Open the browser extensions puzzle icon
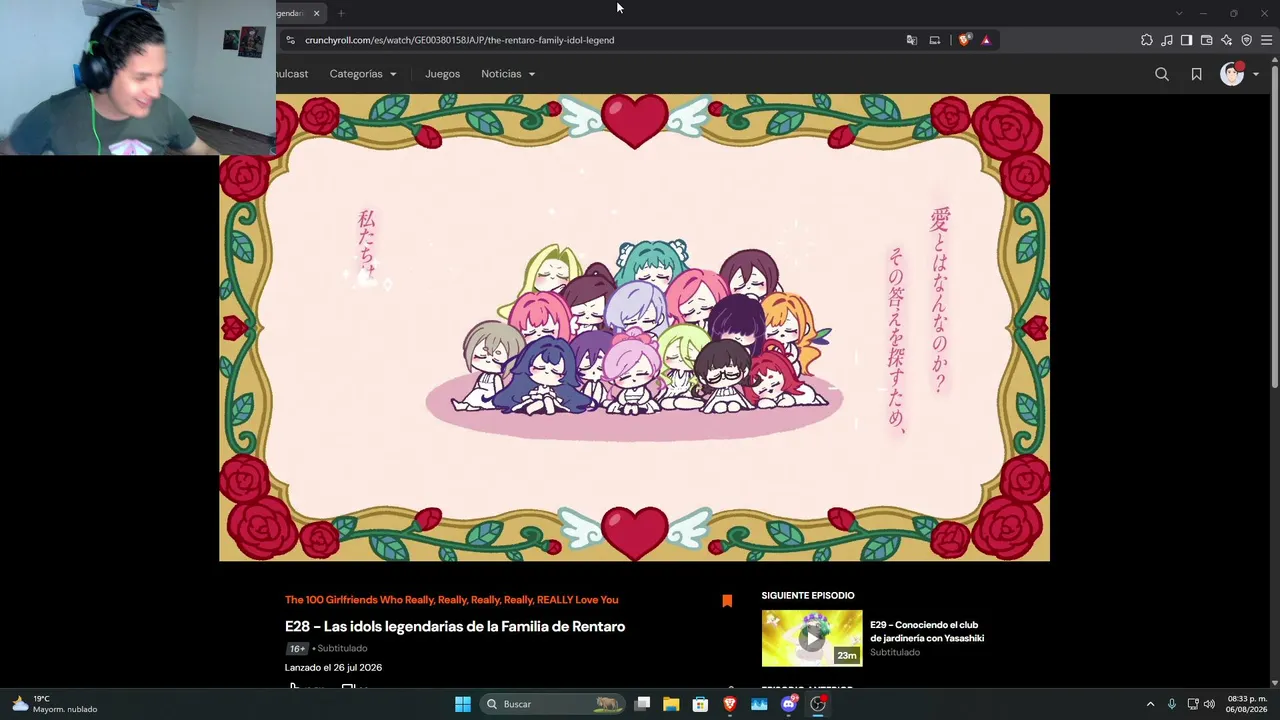Image resolution: width=1280 pixels, height=720 pixels. (x=1147, y=40)
